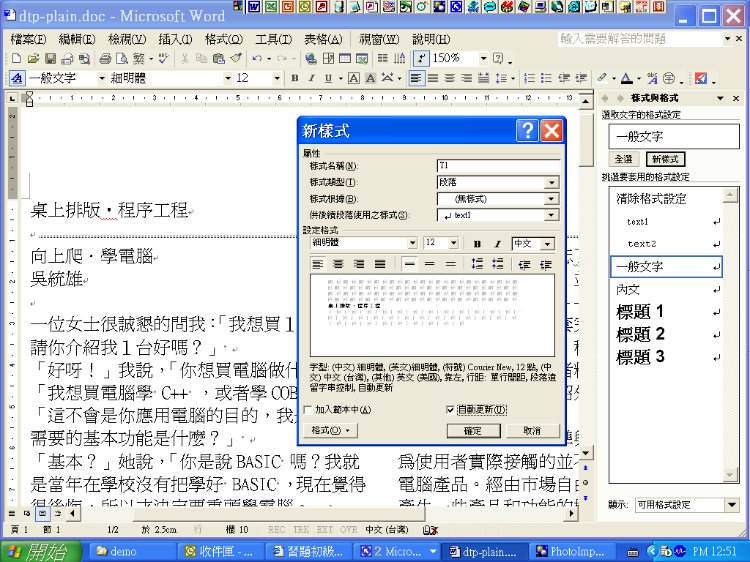The width and height of the screenshot is (750, 562).
Task: Click the 取消 button
Action: pyautogui.click(x=532, y=431)
